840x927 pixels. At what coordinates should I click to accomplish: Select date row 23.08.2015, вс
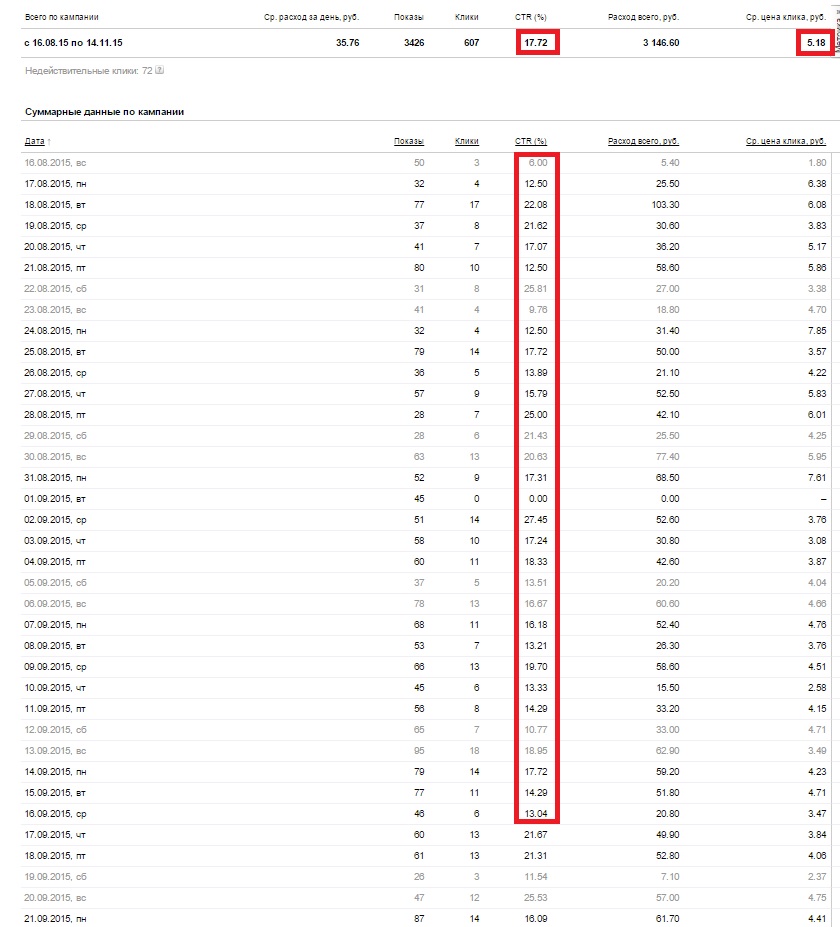coord(426,310)
